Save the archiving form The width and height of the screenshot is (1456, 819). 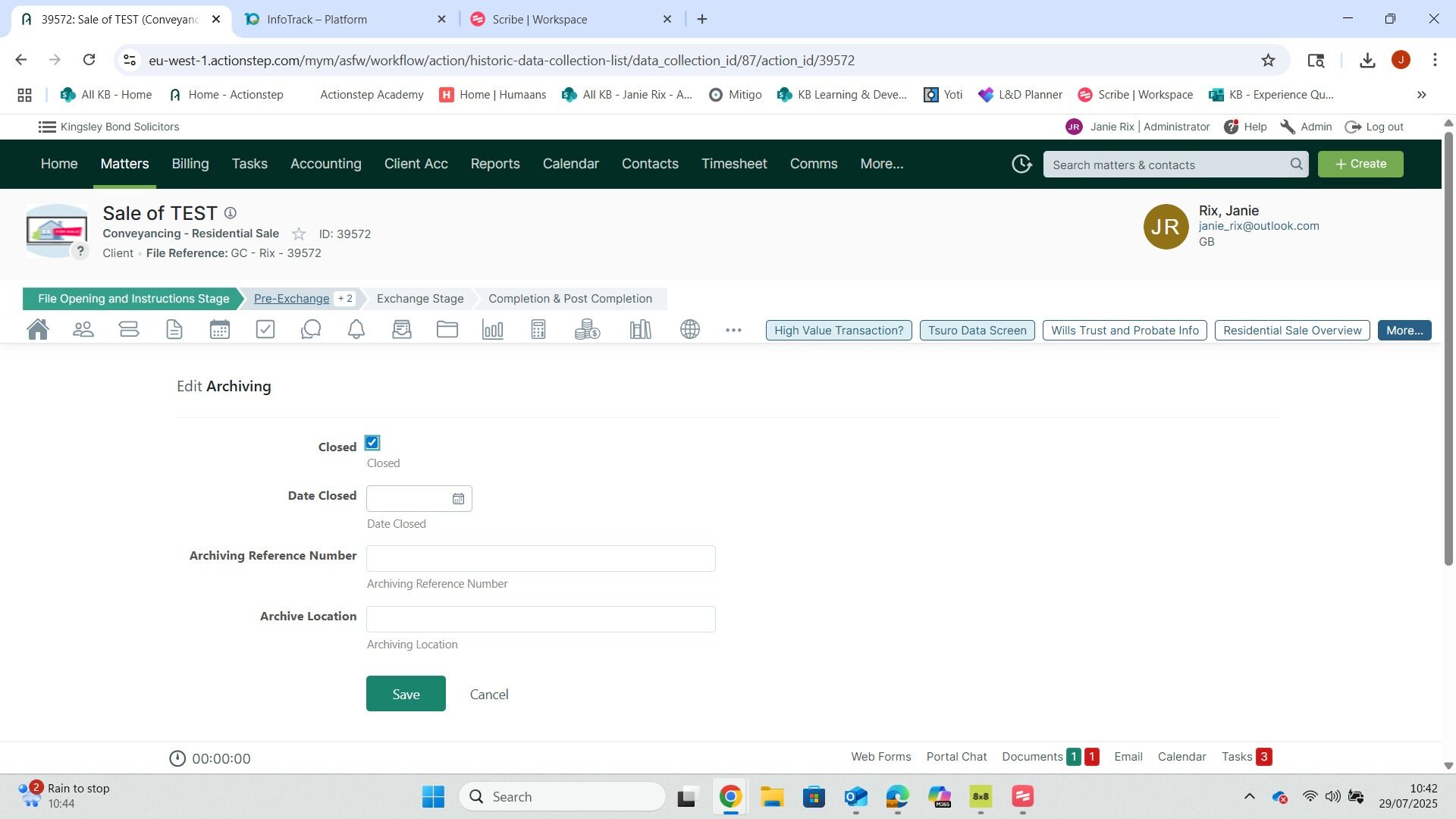coord(406,694)
